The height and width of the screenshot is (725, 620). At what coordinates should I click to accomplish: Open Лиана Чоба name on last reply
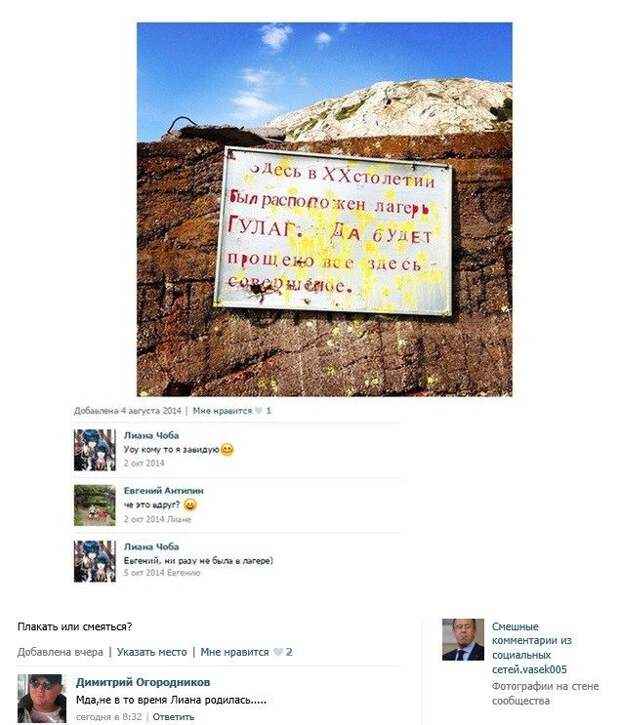click(x=151, y=547)
